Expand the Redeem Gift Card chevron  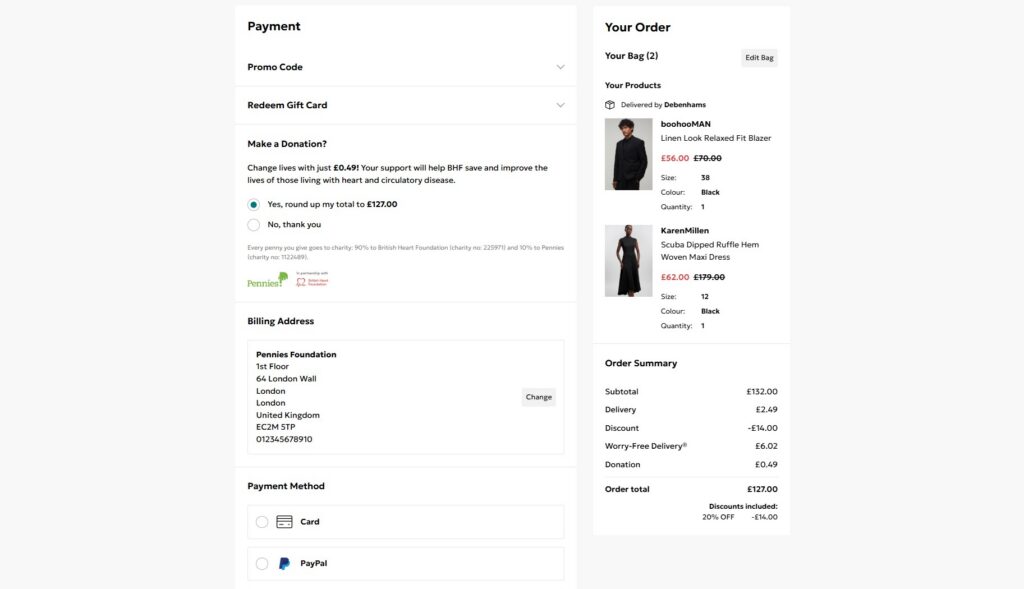[x=560, y=105]
